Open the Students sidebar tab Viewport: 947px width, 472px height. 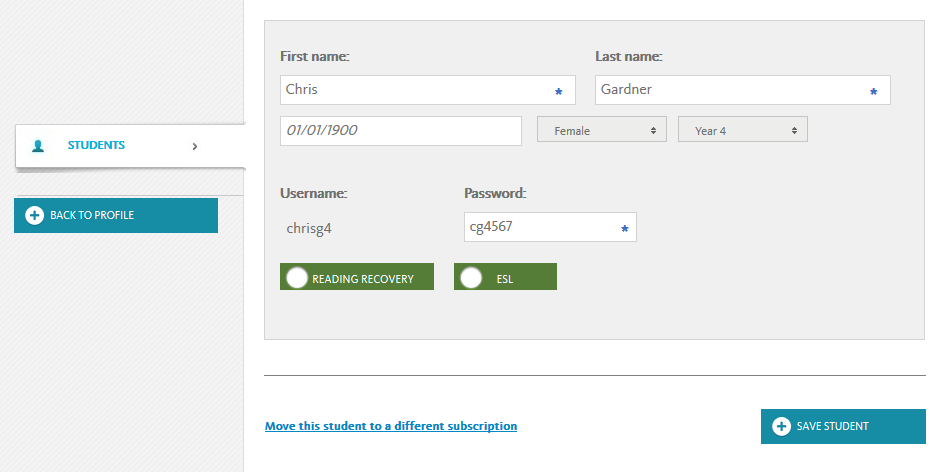130,145
